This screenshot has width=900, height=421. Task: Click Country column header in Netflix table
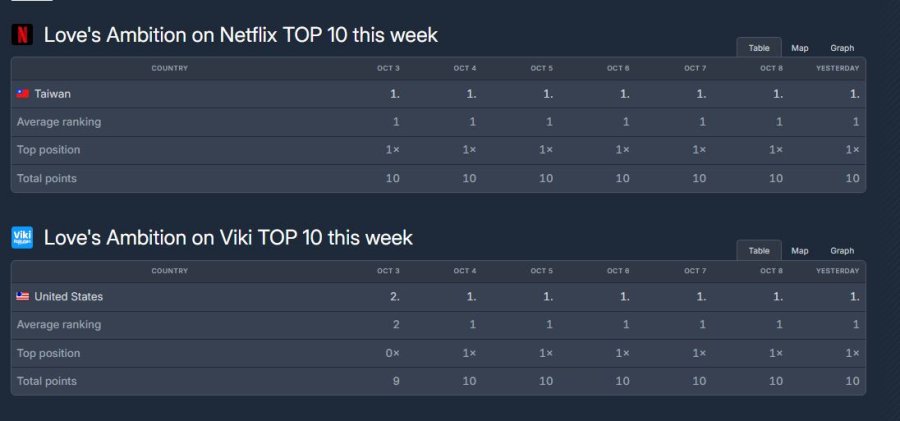pyautogui.click(x=169, y=68)
